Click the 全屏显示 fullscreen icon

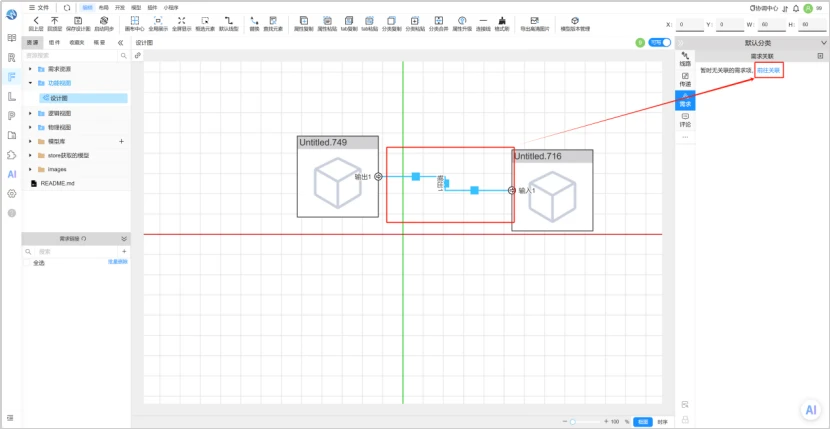pos(182,20)
